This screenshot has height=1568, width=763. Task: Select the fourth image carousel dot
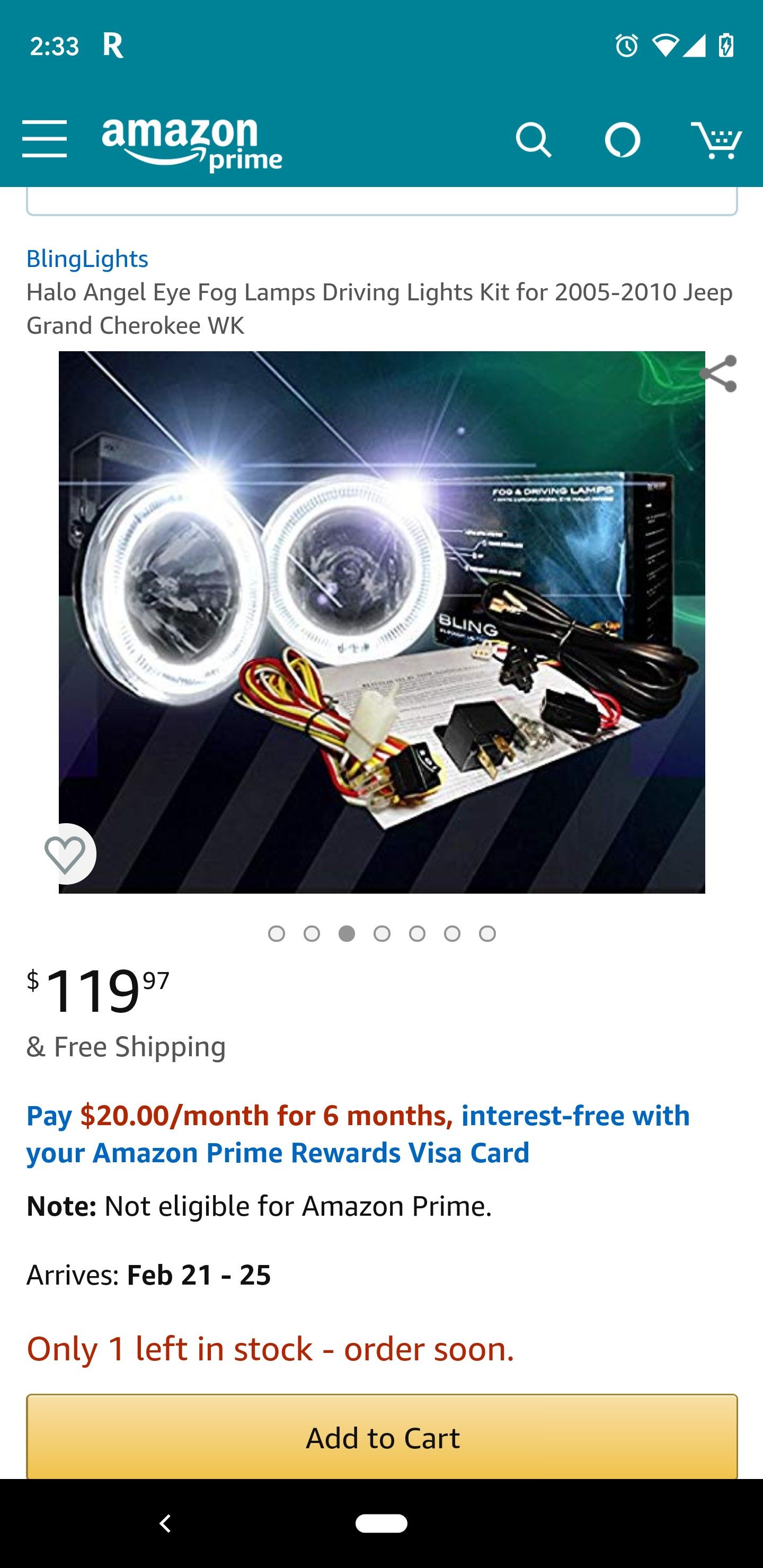[382, 934]
